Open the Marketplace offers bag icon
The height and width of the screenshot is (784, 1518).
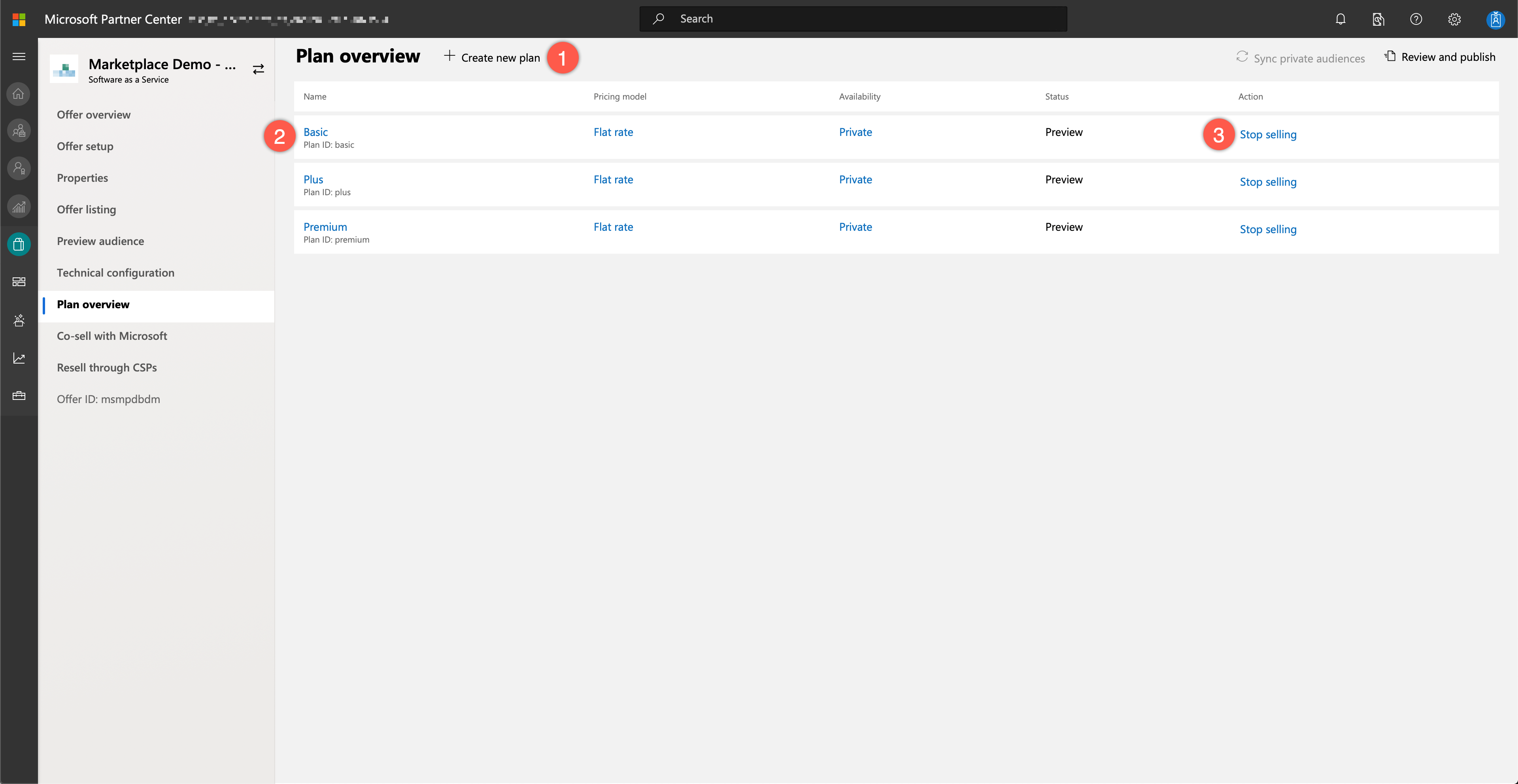[x=19, y=244]
